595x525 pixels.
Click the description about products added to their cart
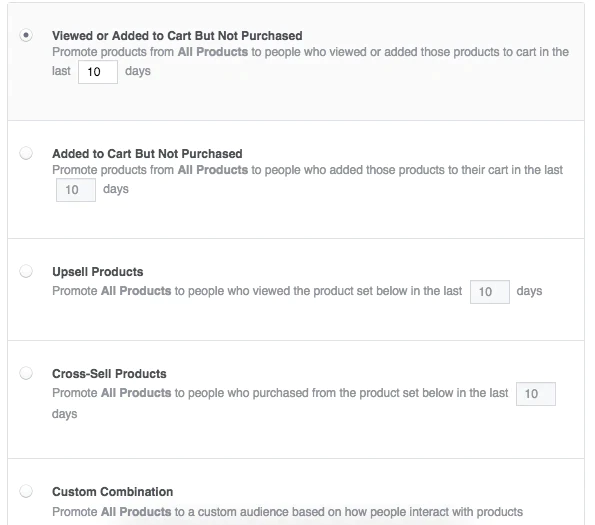click(307, 179)
